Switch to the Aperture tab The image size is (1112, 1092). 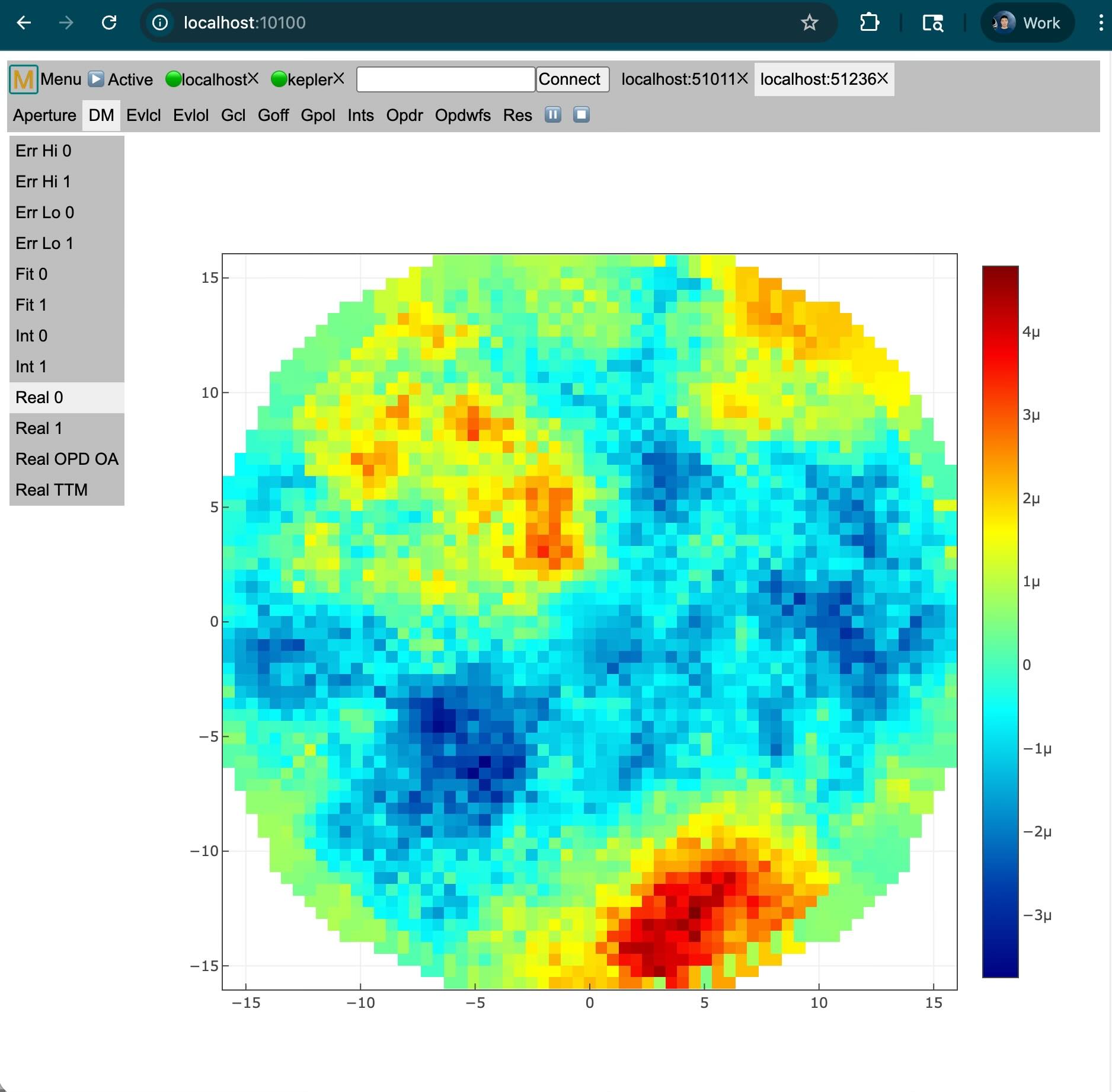pyautogui.click(x=44, y=115)
